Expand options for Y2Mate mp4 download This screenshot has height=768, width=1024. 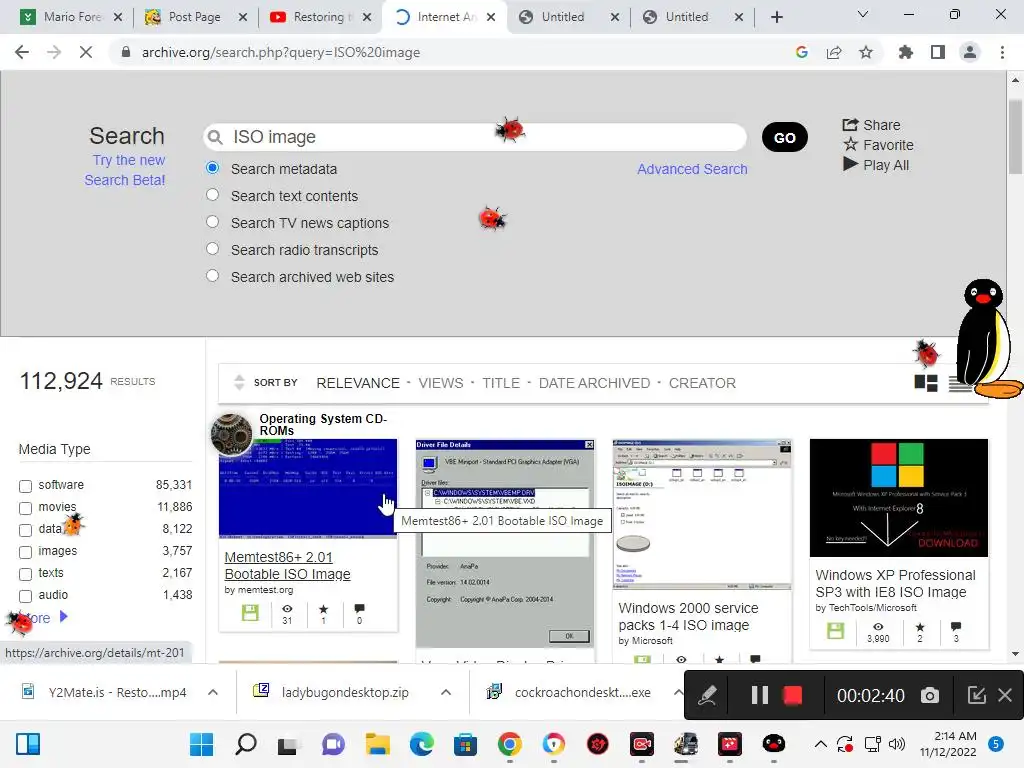[x=213, y=692]
